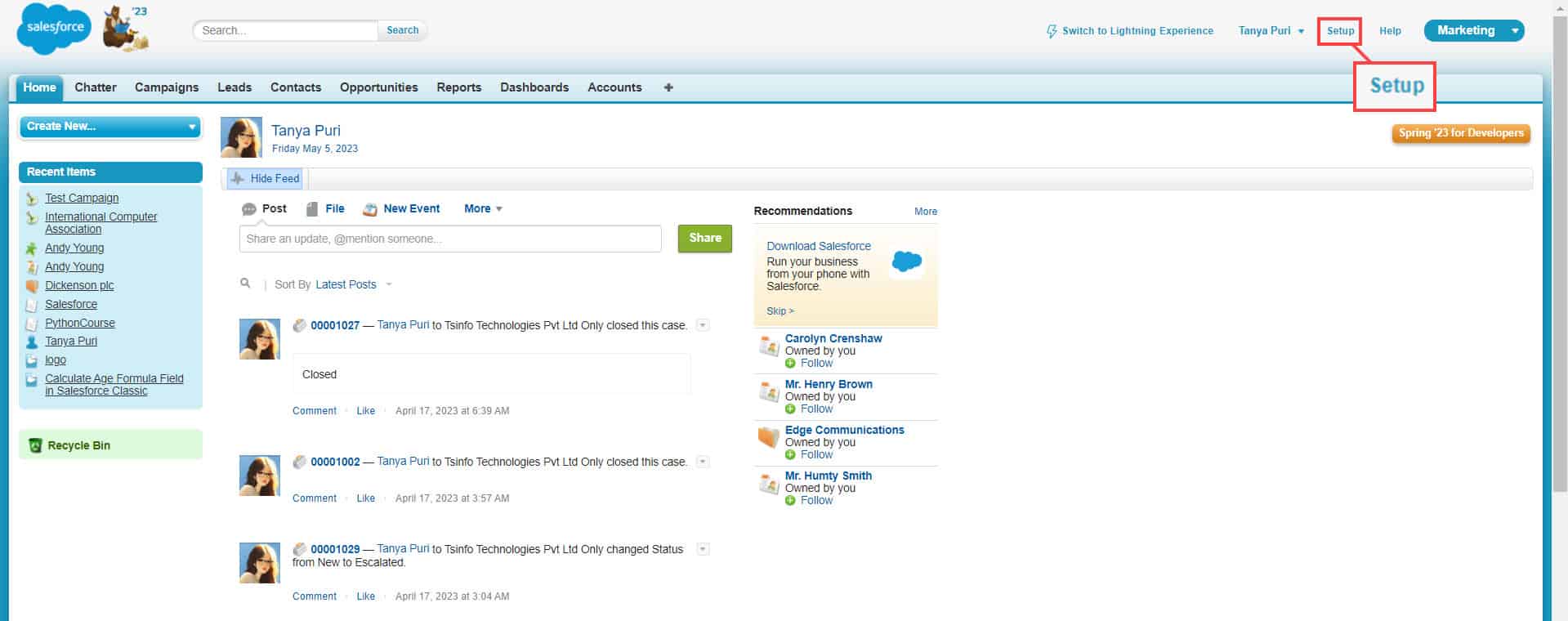Click Tanya Puri's profile photo beside her name
The image size is (1568, 621).
click(241, 137)
